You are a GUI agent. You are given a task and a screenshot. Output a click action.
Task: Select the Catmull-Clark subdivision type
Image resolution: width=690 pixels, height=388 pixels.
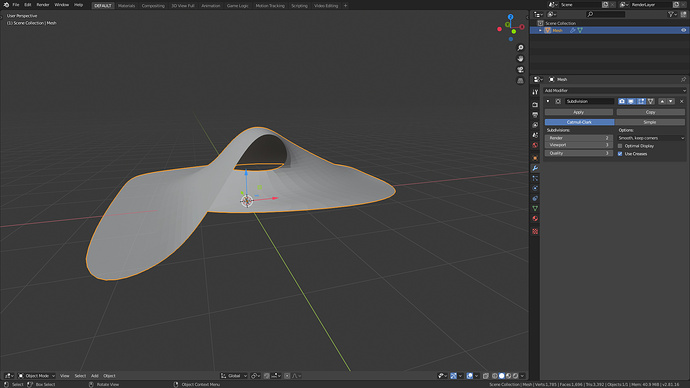pyautogui.click(x=579, y=122)
